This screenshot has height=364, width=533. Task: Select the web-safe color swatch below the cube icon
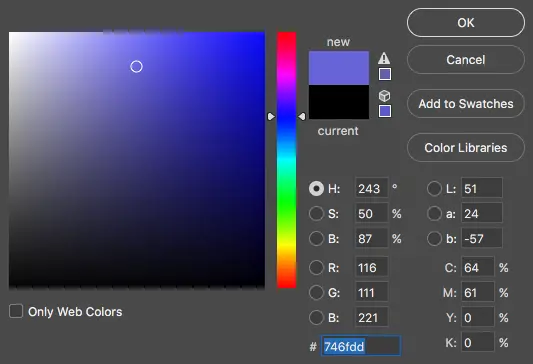385,111
